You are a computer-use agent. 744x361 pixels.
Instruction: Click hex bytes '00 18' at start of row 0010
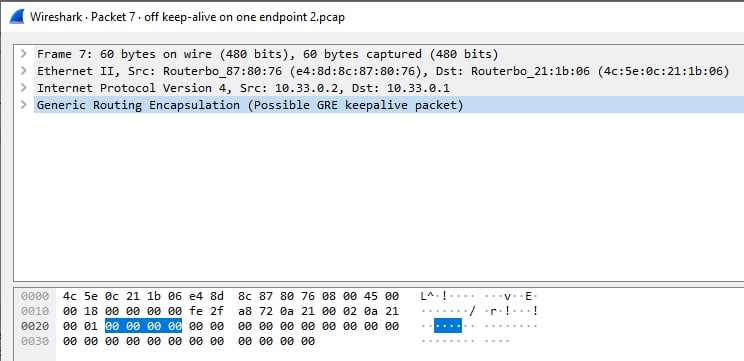80,311
